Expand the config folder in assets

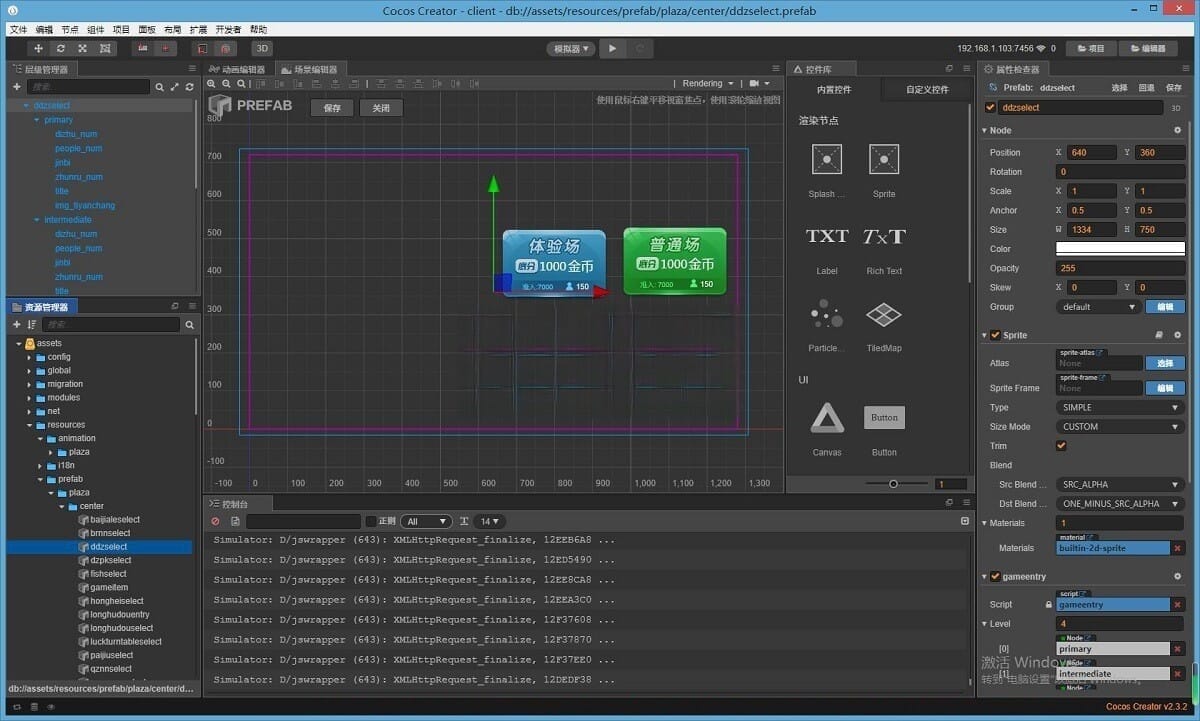click(29, 357)
